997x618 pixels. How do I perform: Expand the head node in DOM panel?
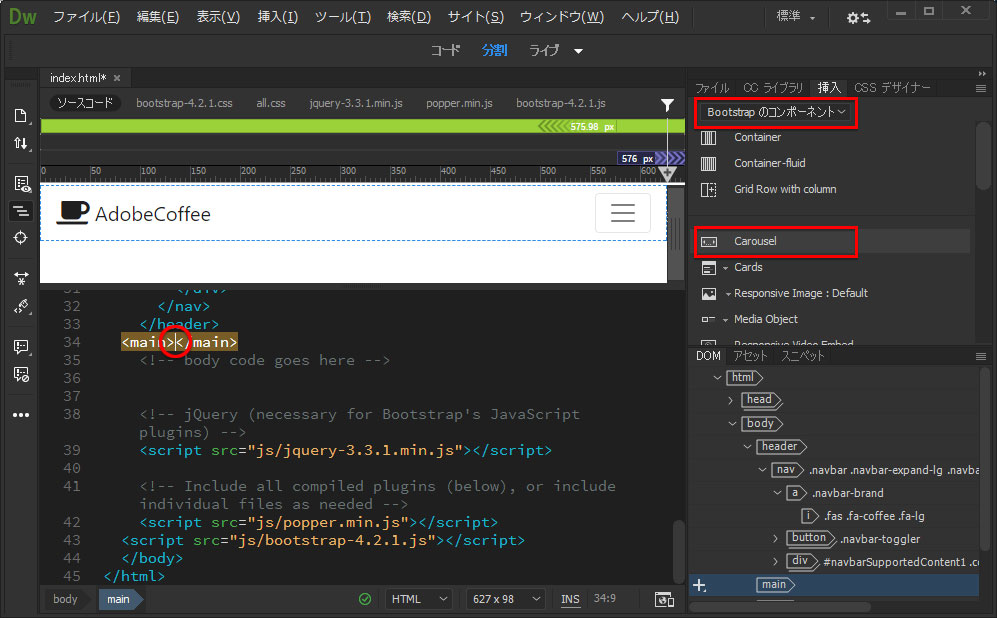click(x=731, y=400)
